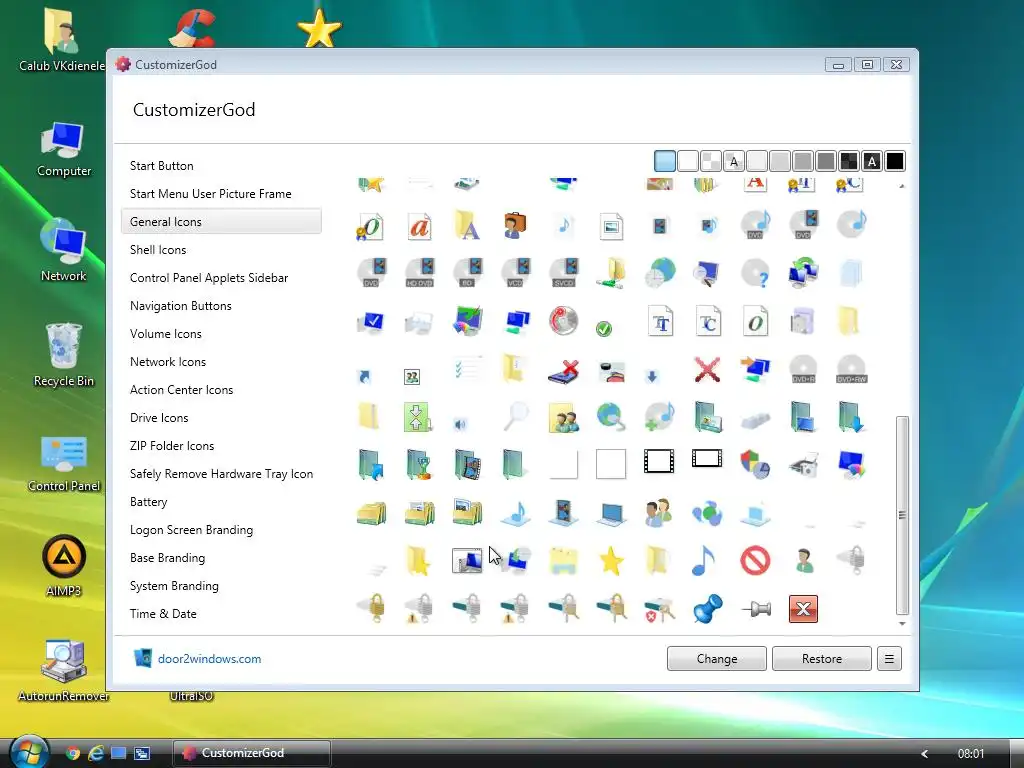Select the large red X delete icon

(x=707, y=370)
